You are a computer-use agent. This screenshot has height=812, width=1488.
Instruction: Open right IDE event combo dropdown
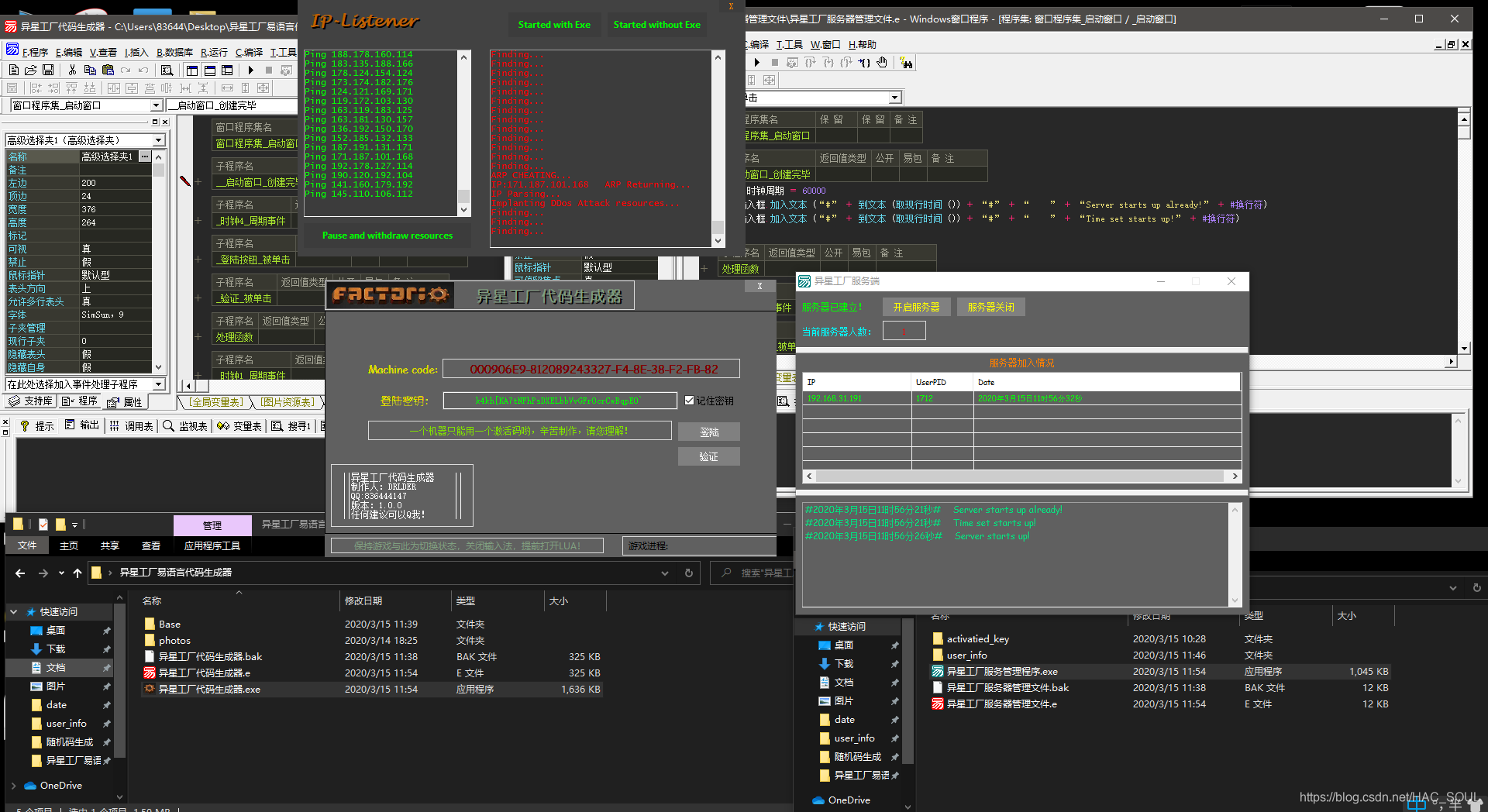tap(895, 98)
